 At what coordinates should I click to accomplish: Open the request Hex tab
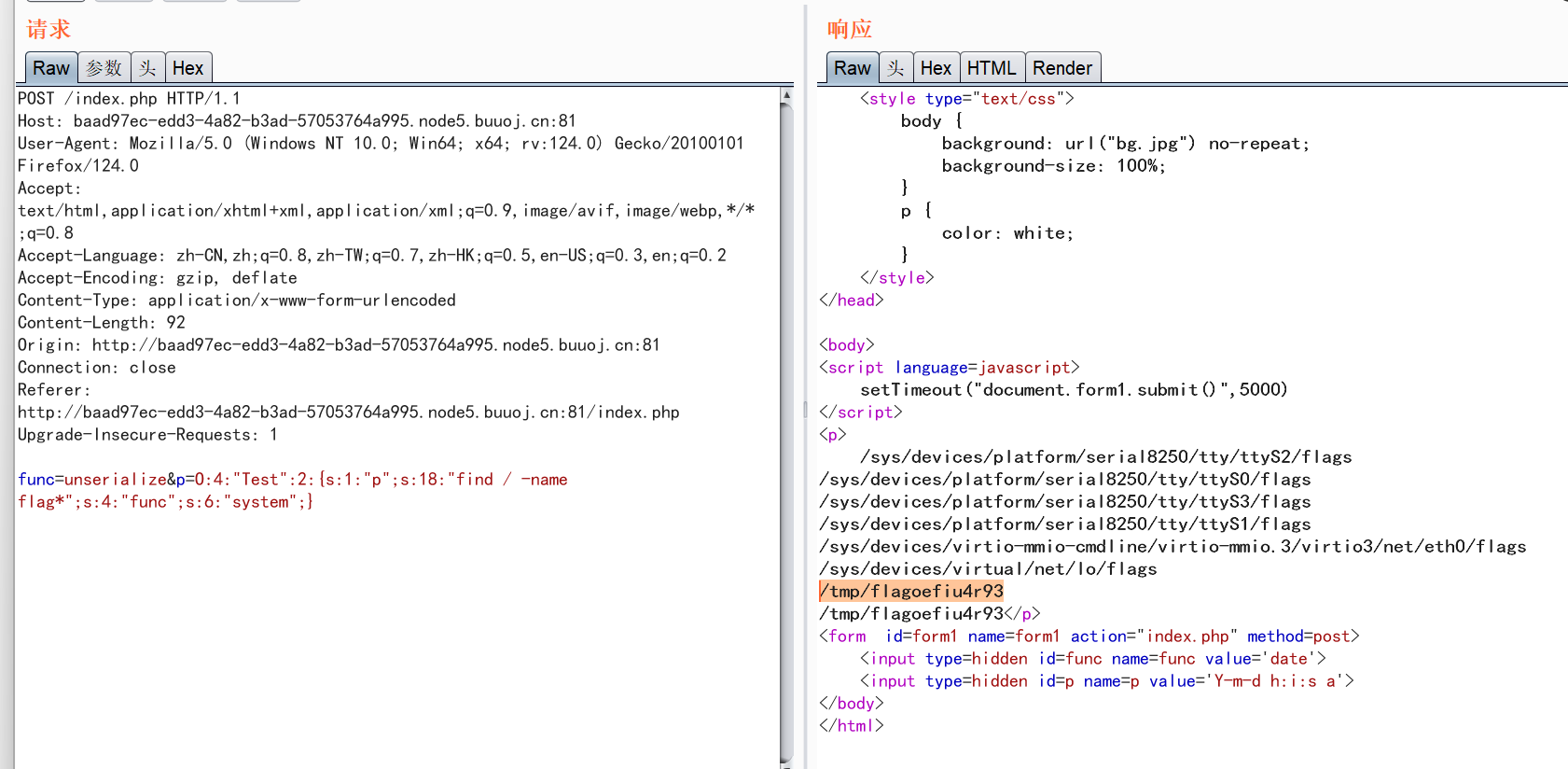point(188,68)
